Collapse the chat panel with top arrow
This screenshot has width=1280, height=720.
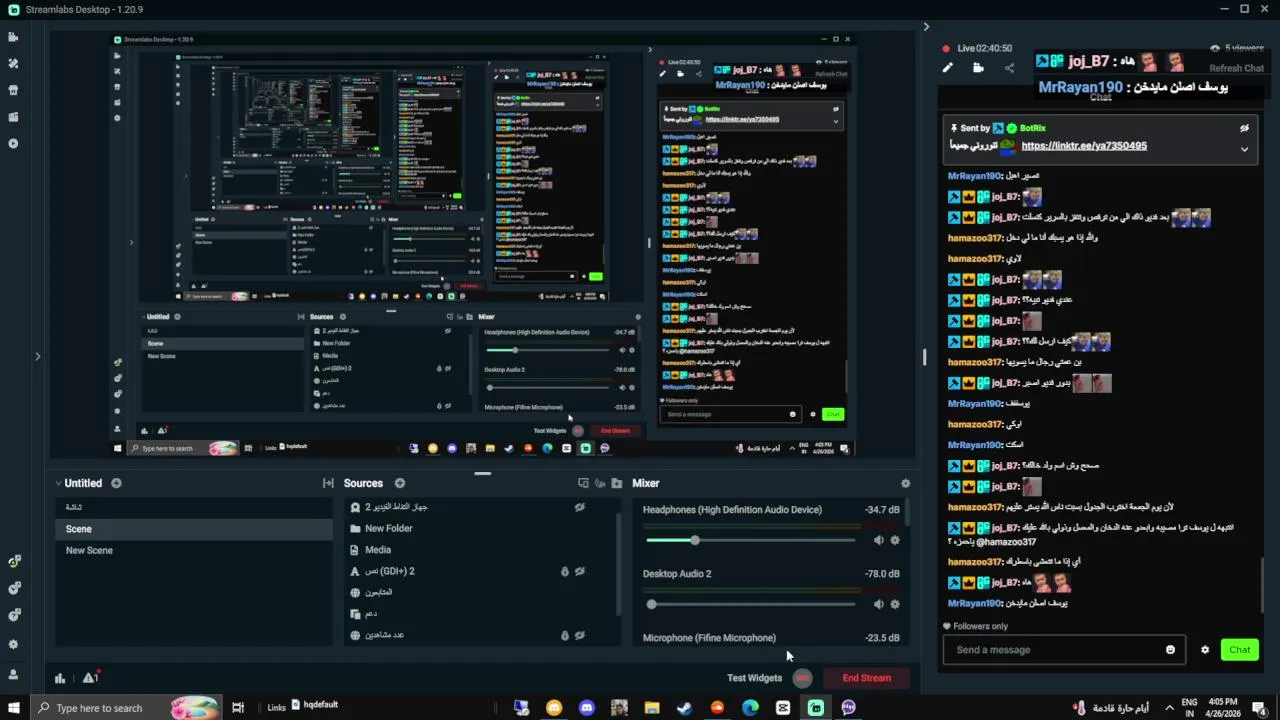click(926, 27)
